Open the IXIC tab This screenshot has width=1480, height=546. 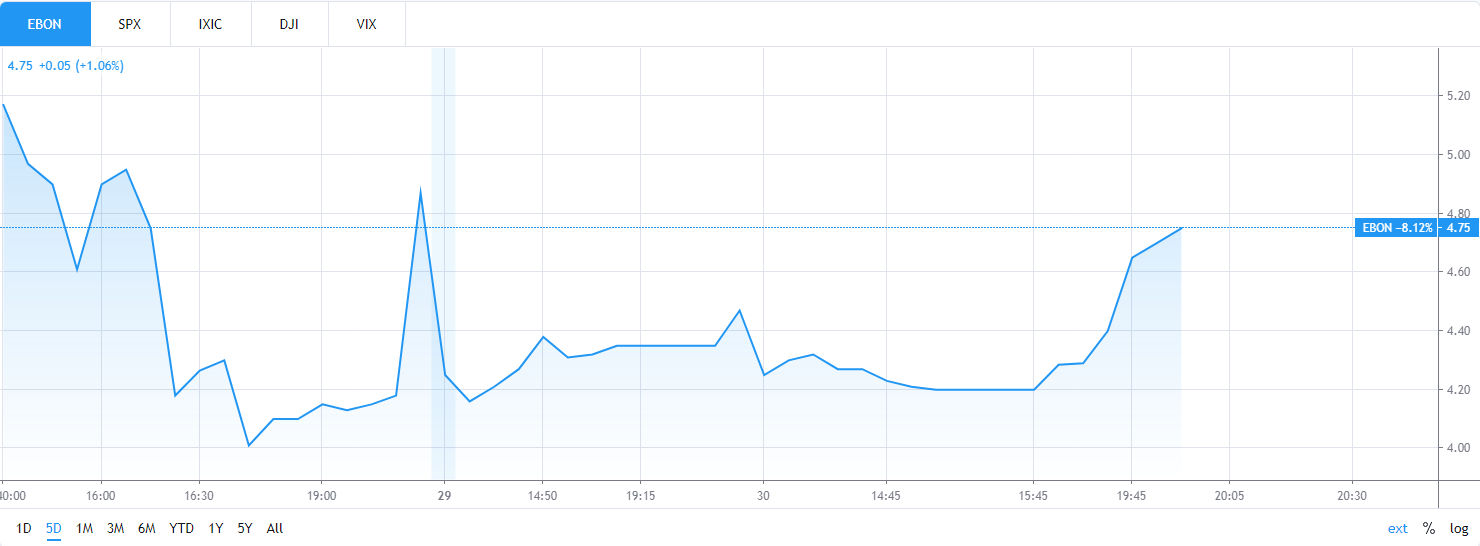(x=211, y=24)
